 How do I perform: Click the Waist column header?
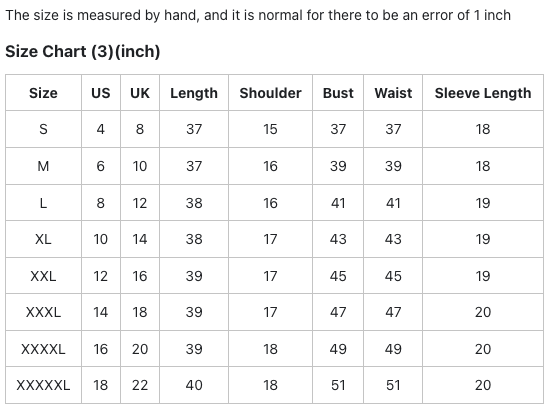tap(393, 93)
